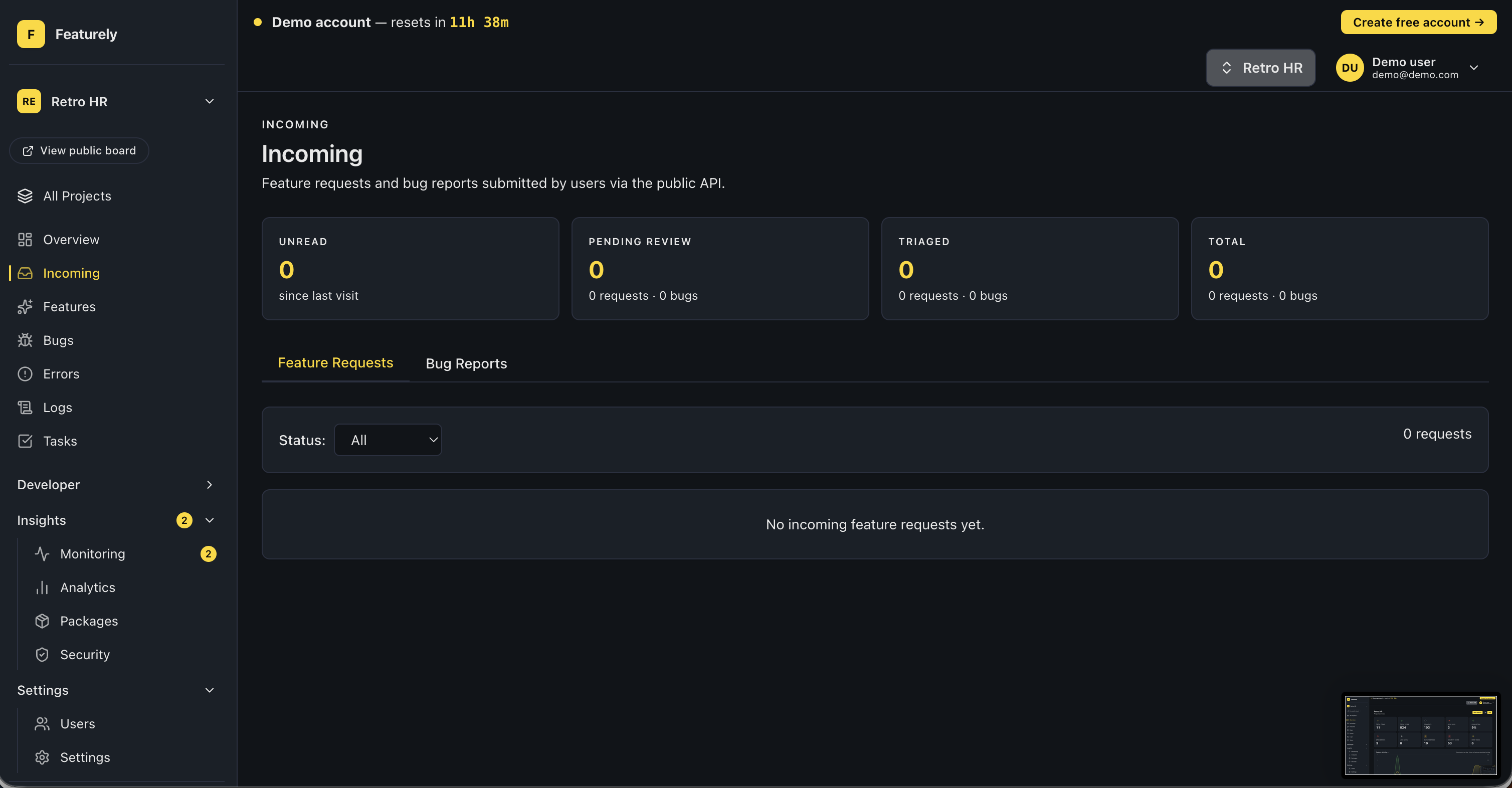
Task: Click the Analytics bar chart icon
Action: (x=42, y=587)
